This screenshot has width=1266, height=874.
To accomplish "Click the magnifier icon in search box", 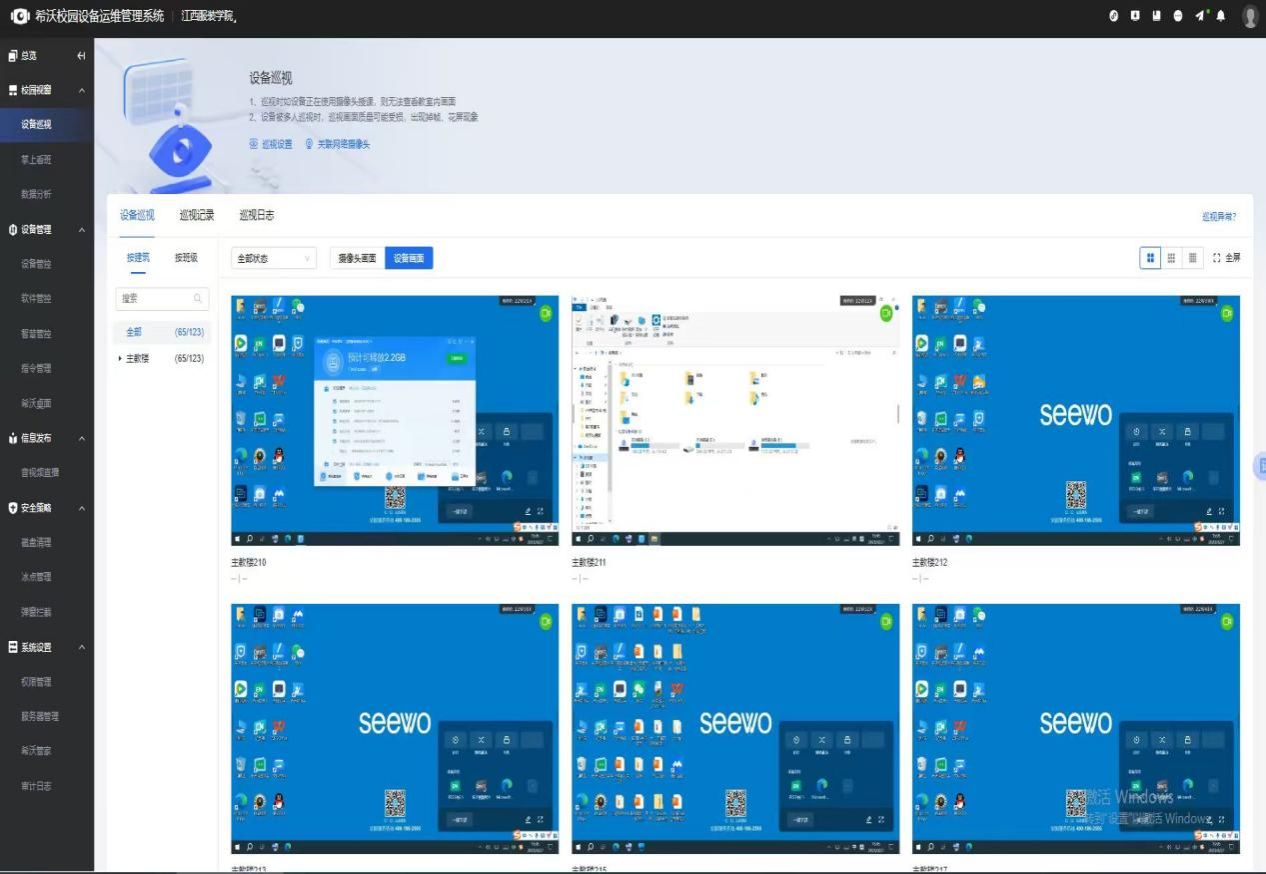I will [x=199, y=298].
